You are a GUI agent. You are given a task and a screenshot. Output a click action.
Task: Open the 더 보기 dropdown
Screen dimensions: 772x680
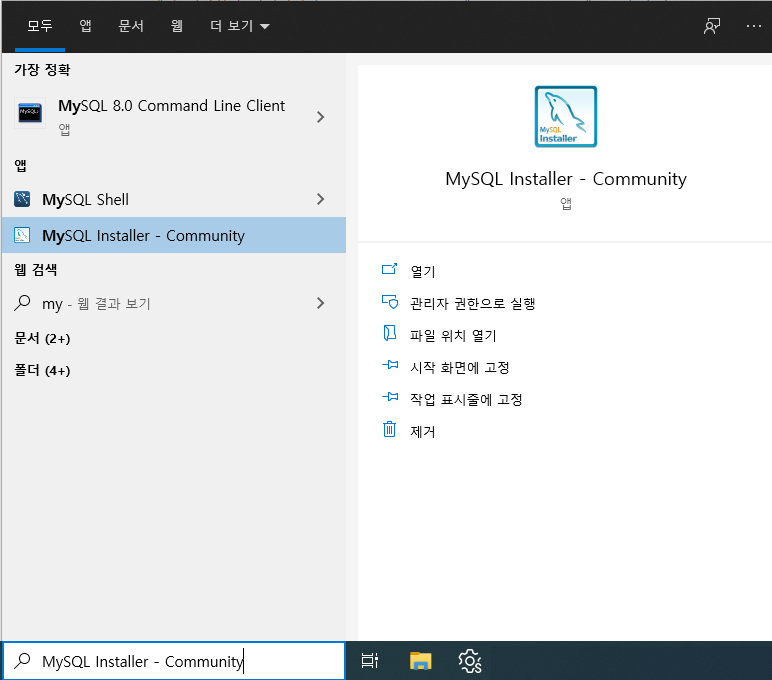[240, 26]
